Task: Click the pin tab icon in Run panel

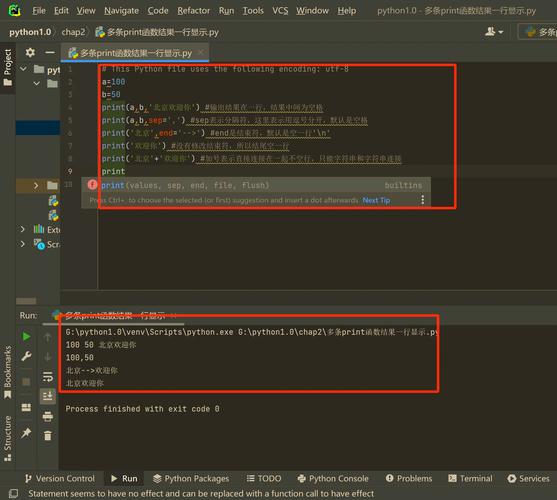Action: (x=26, y=433)
